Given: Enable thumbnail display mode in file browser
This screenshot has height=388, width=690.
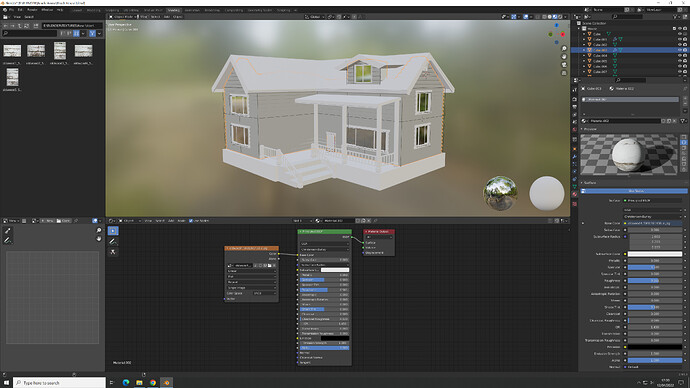Looking at the screenshot, I should [x=77, y=33].
